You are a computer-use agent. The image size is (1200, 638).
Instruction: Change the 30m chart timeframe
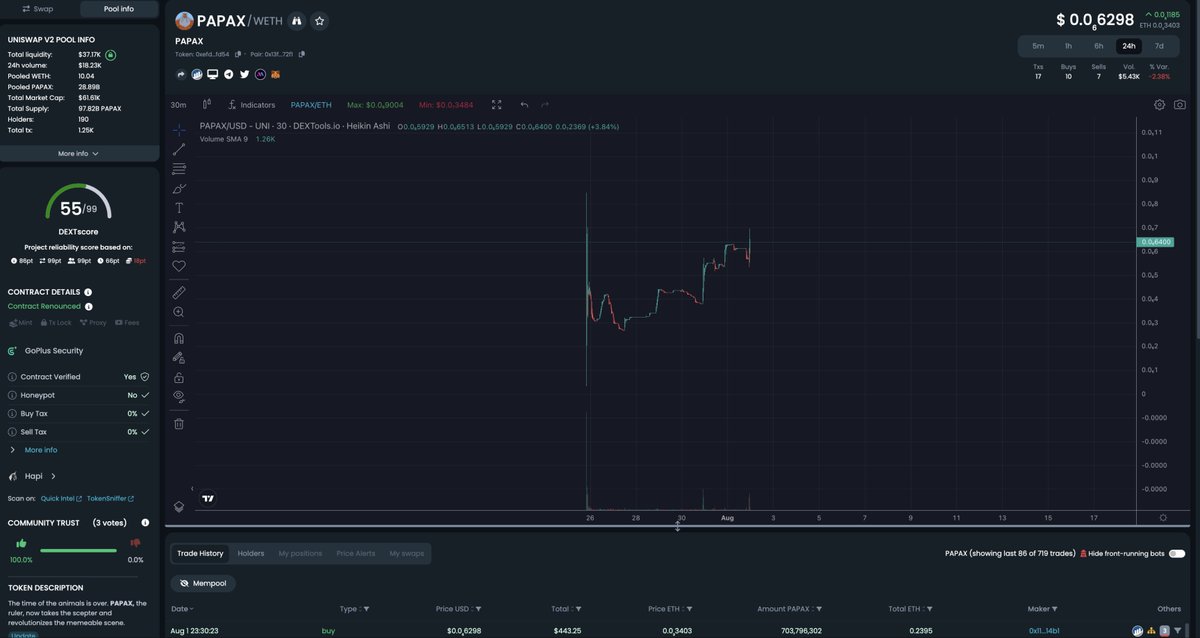click(x=178, y=104)
